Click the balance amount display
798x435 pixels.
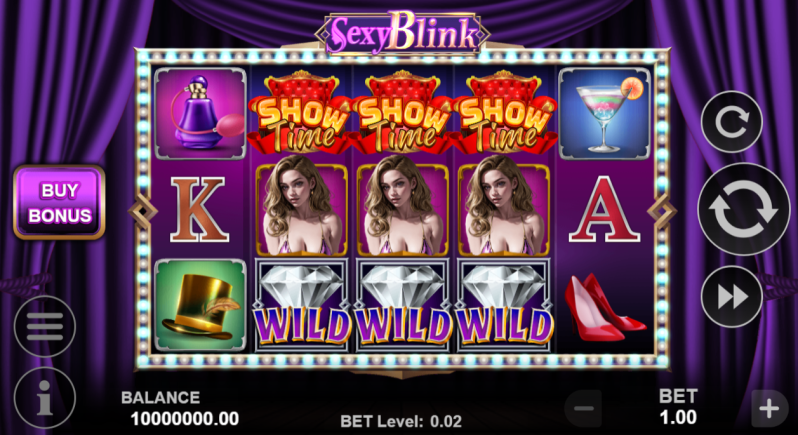pos(185,419)
